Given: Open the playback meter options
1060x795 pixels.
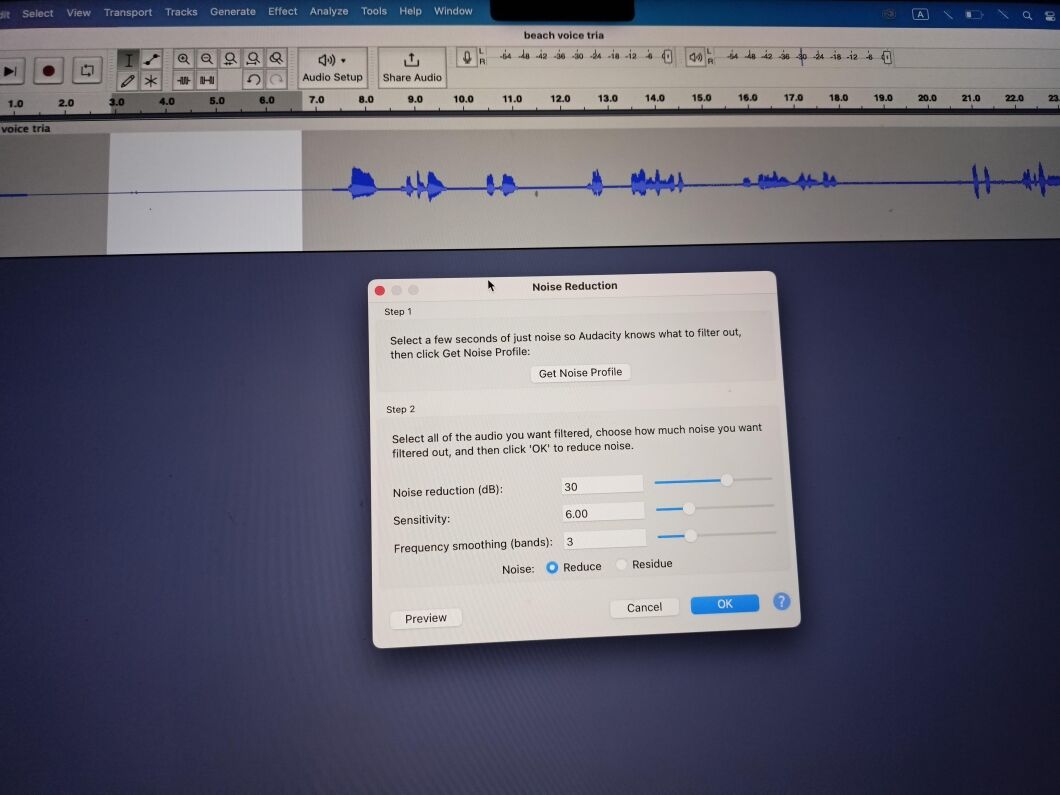Looking at the screenshot, I should [x=697, y=57].
